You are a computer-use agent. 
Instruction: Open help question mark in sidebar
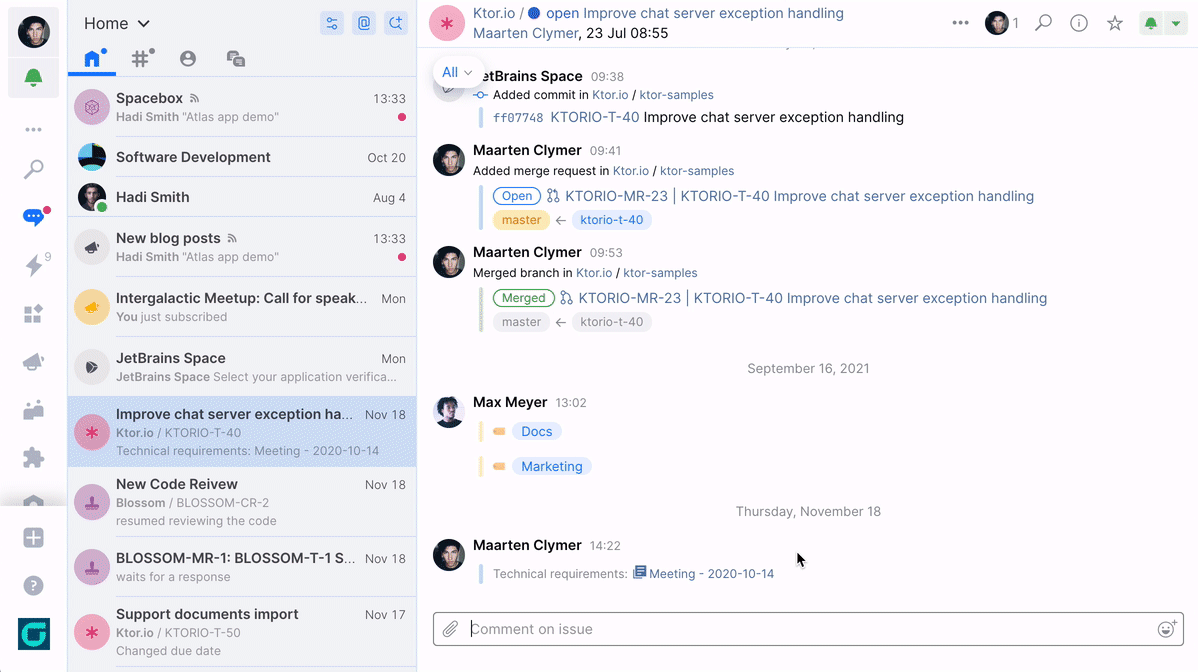pyautogui.click(x=34, y=586)
